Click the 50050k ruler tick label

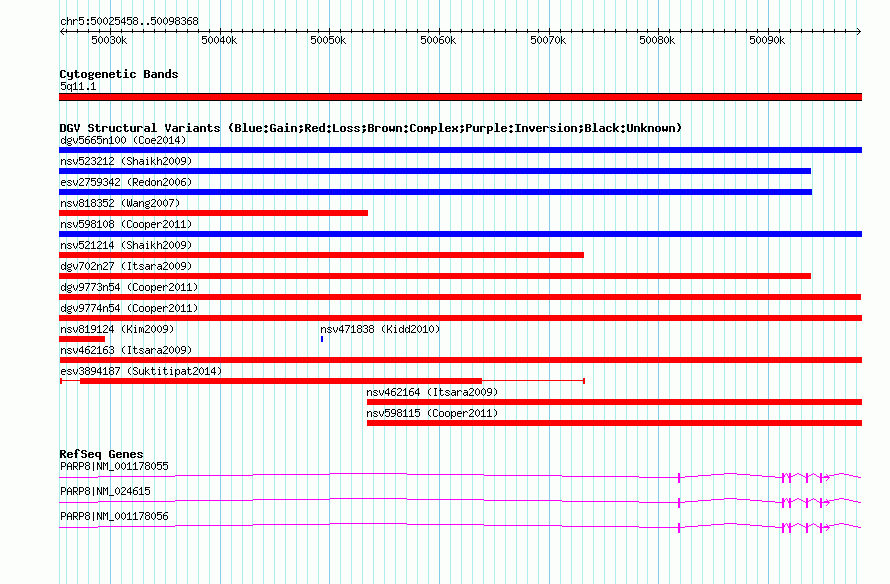coord(328,41)
